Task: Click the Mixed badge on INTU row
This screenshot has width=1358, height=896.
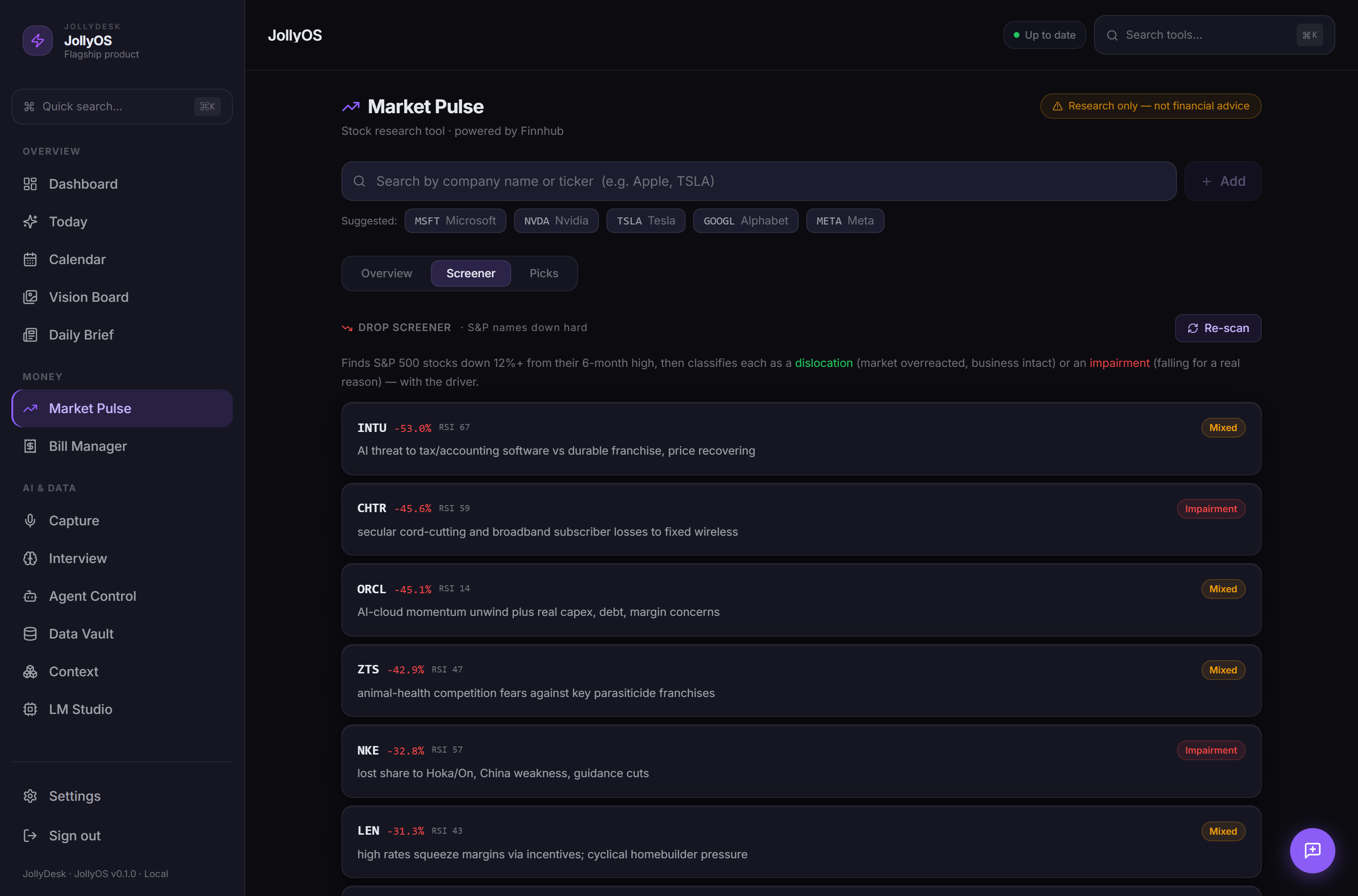Action: [1223, 428]
